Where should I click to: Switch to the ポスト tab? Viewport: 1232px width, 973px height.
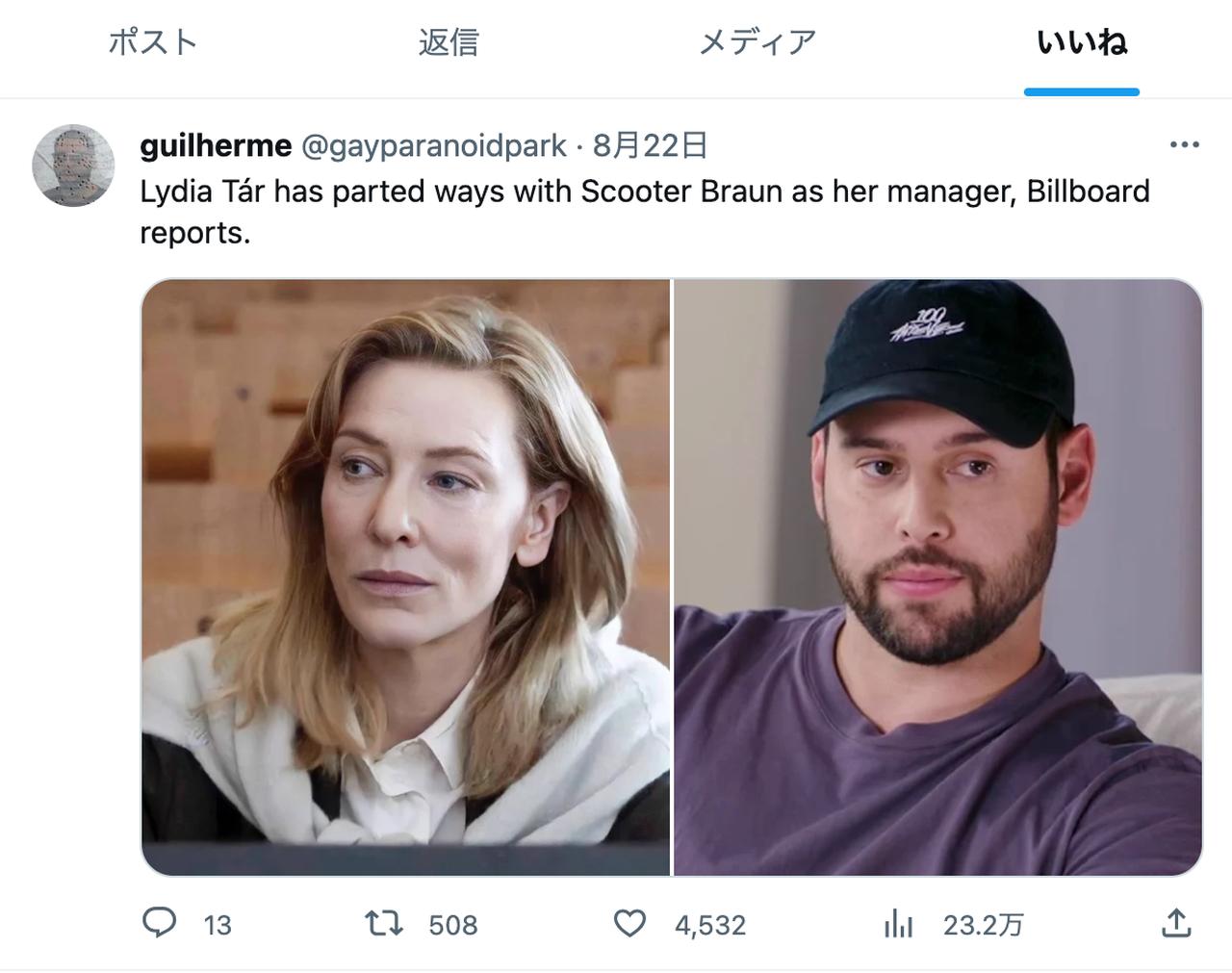[x=152, y=42]
